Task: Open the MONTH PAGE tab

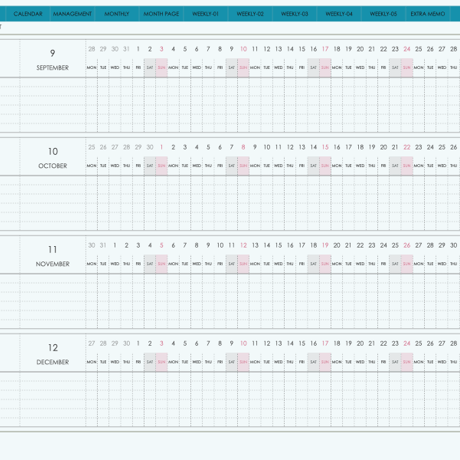Action: click(161, 14)
